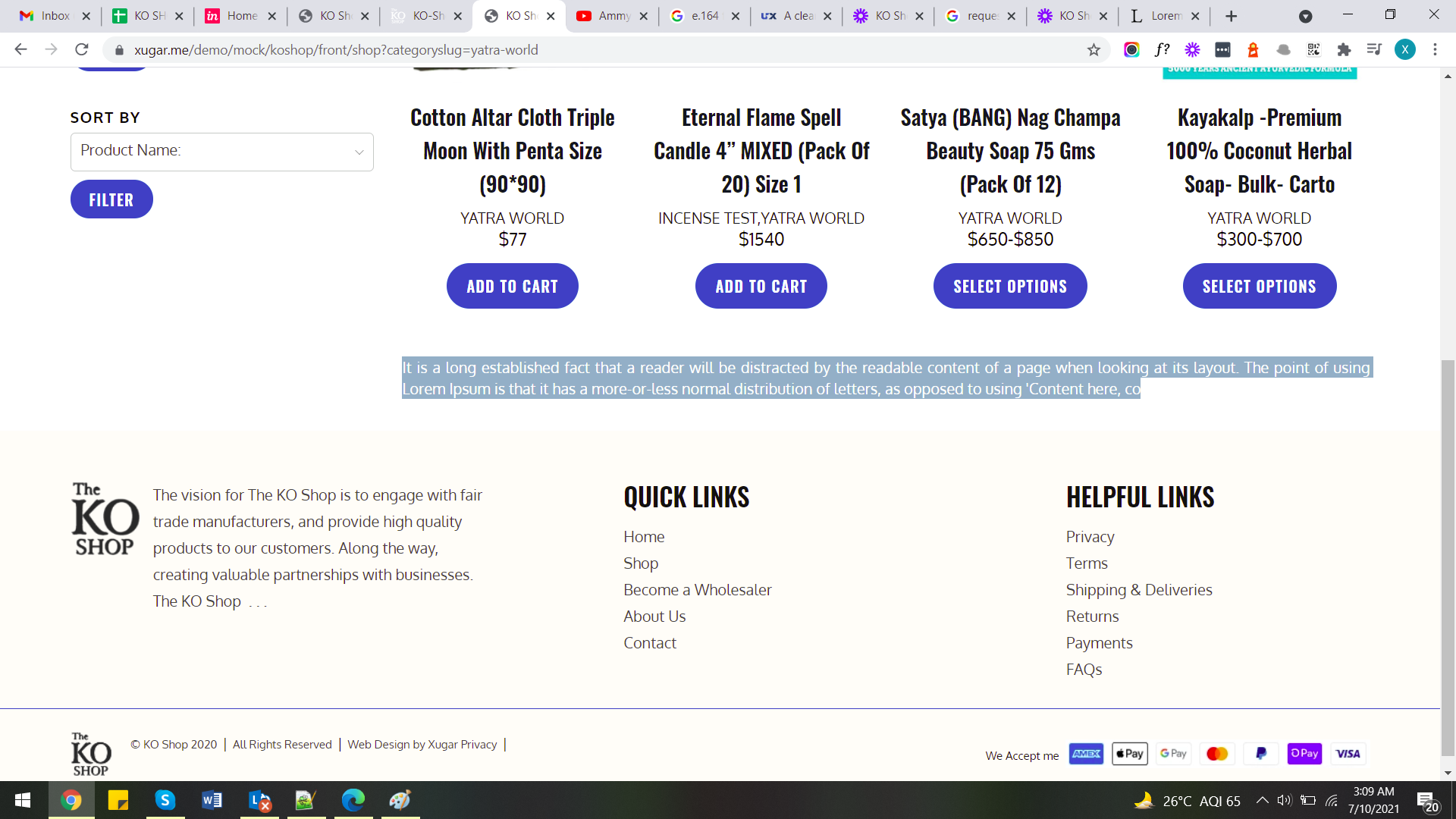
Task: Click the Mastercard payment icon
Action: 1217,754
